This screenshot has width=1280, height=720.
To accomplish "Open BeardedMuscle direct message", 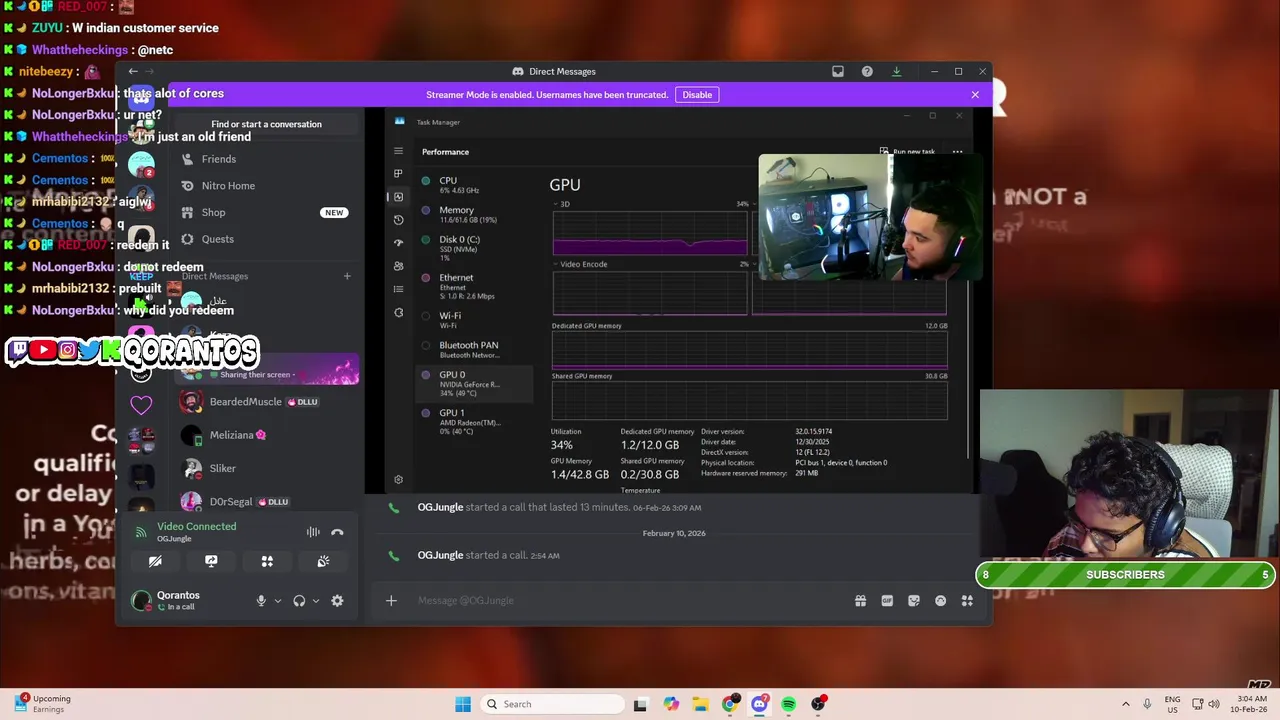I will click(x=266, y=402).
